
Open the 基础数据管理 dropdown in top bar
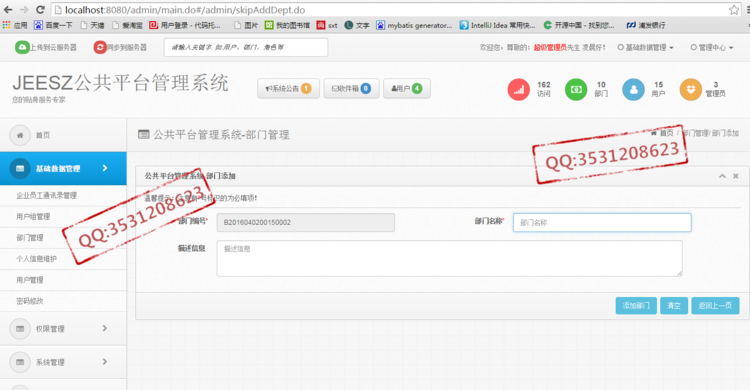click(646, 47)
